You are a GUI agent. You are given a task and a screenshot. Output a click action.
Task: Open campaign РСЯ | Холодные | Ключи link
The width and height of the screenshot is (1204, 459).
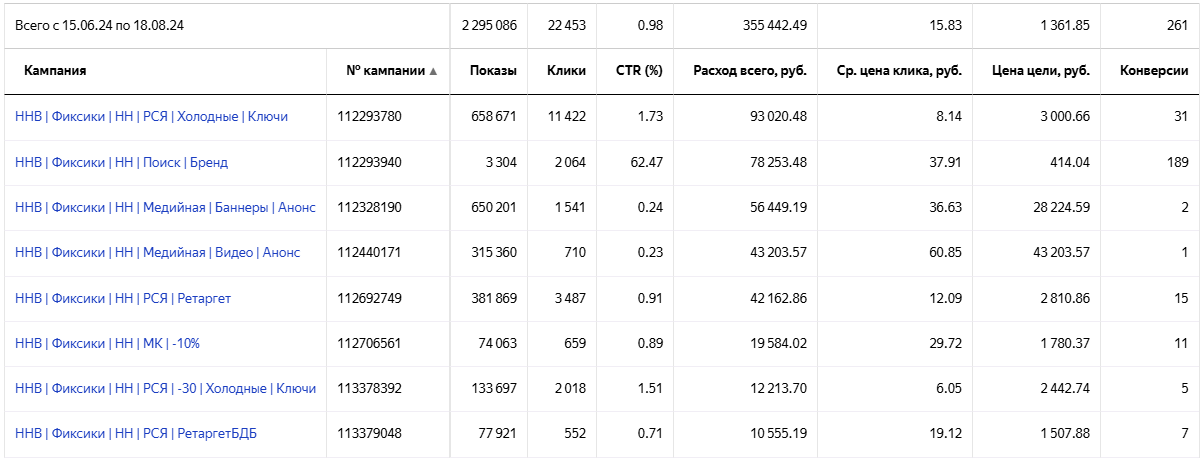pos(151,117)
